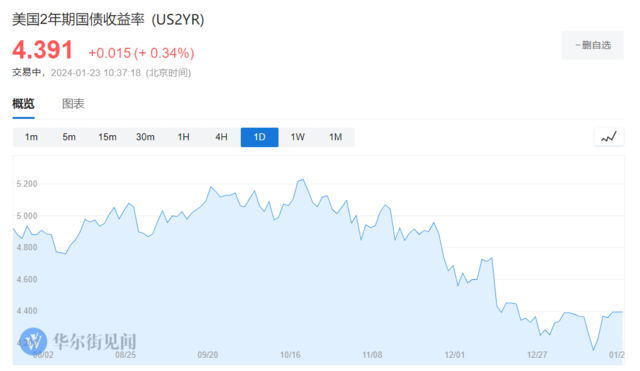Choose the 30m interval
The height and width of the screenshot is (371, 640).
pos(145,137)
